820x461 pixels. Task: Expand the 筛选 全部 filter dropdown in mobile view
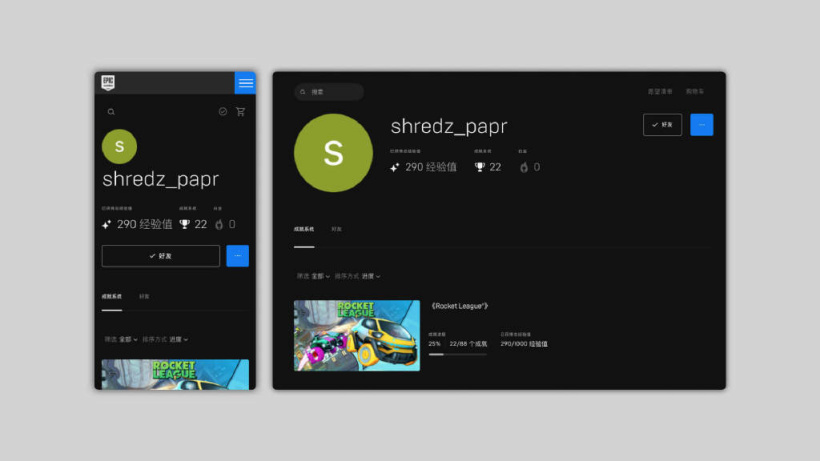[121, 340]
